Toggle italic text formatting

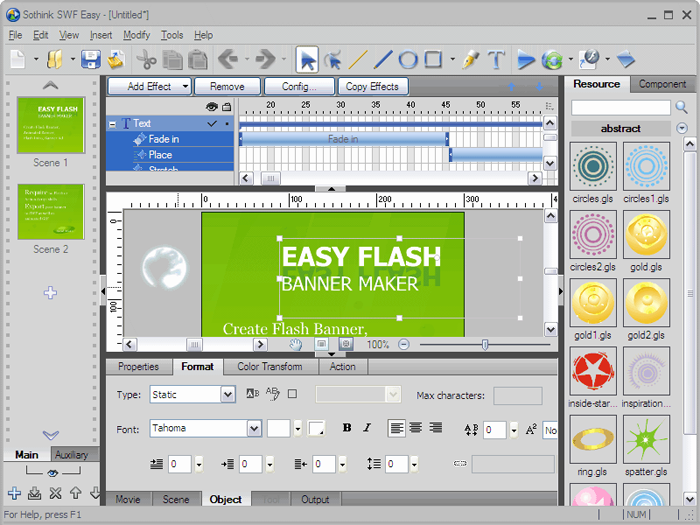[x=367, y=428]
